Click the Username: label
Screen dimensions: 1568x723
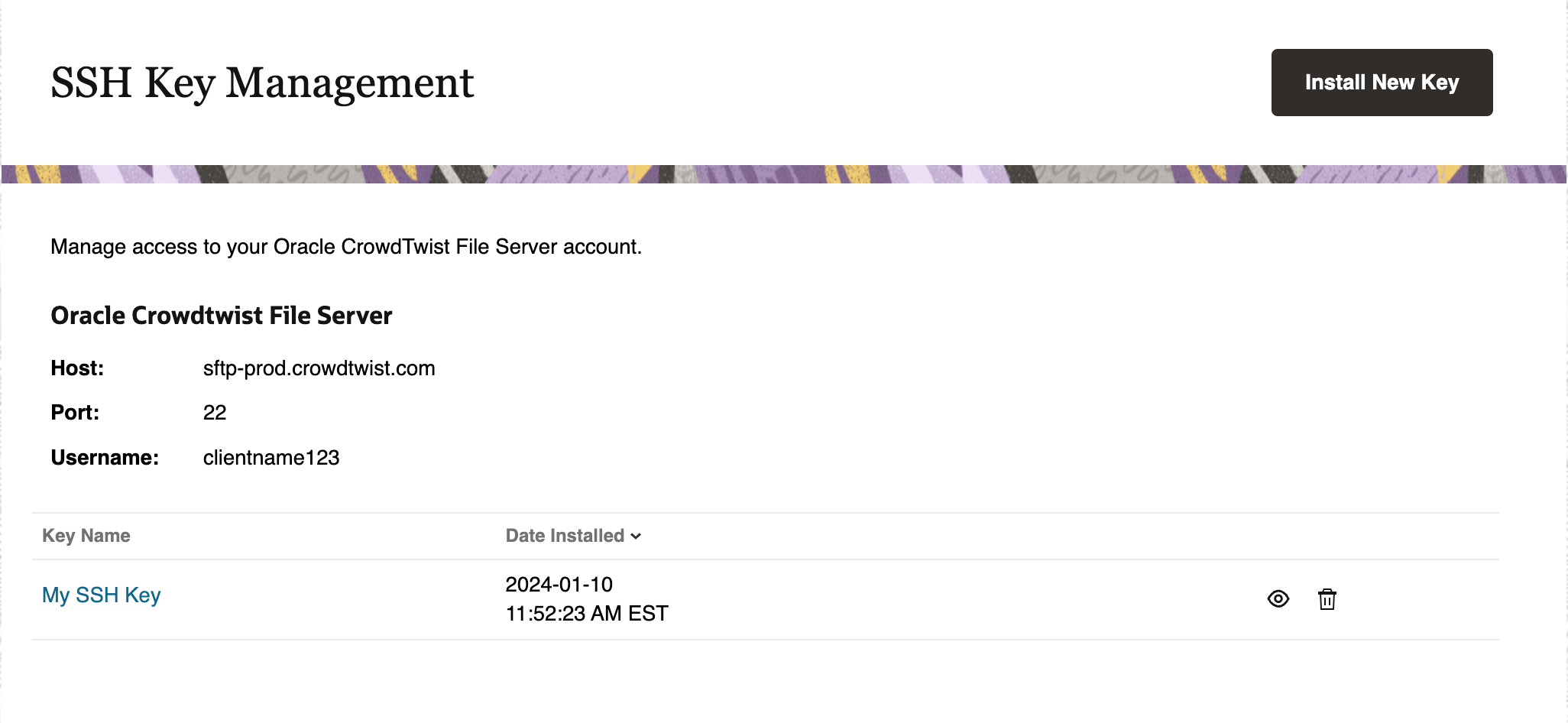tap(105, 458)
